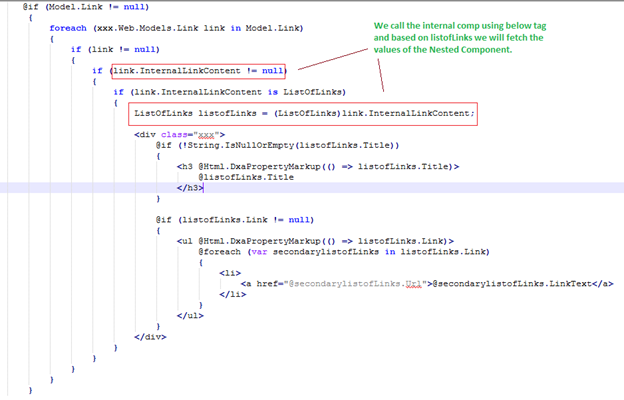The height and width of the screenshot is (400, 624).
Task: Click the "link.InternalLinkContent is ListOfLinks" check
Action: pyautogui.click(x=238, y=92)
